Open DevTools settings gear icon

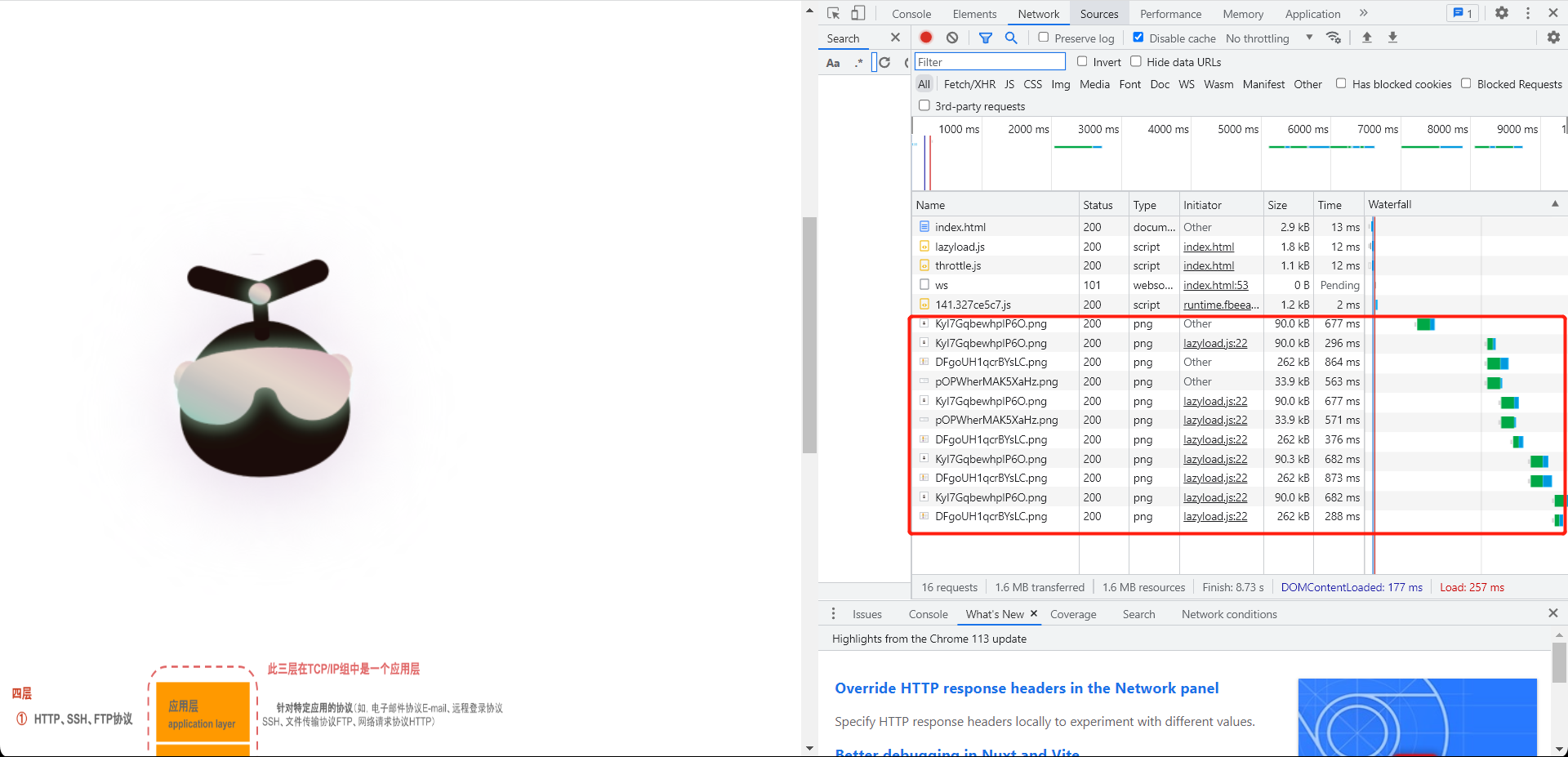click(x=1501, y=13)
